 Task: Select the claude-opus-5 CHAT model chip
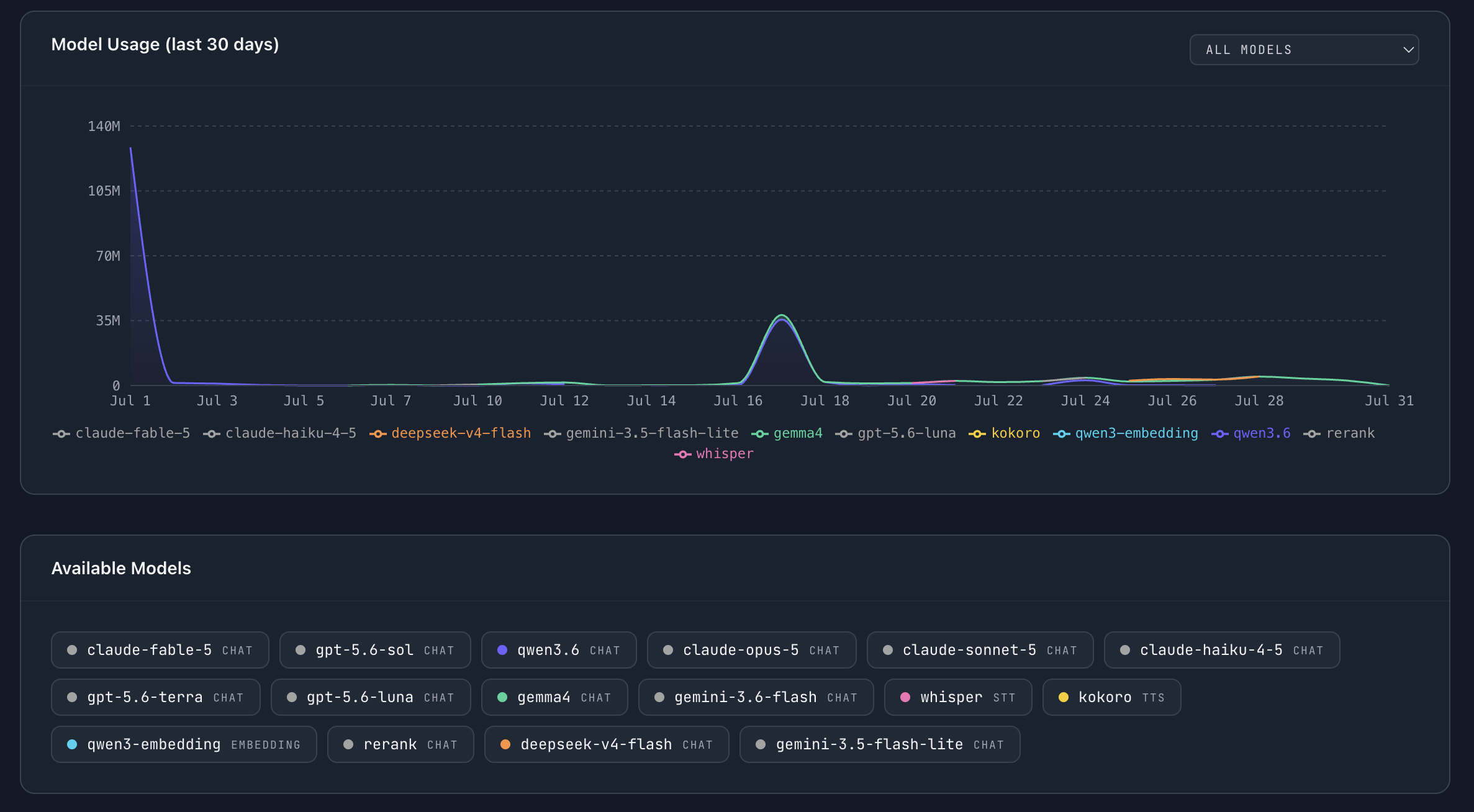(x=752, y=650)
